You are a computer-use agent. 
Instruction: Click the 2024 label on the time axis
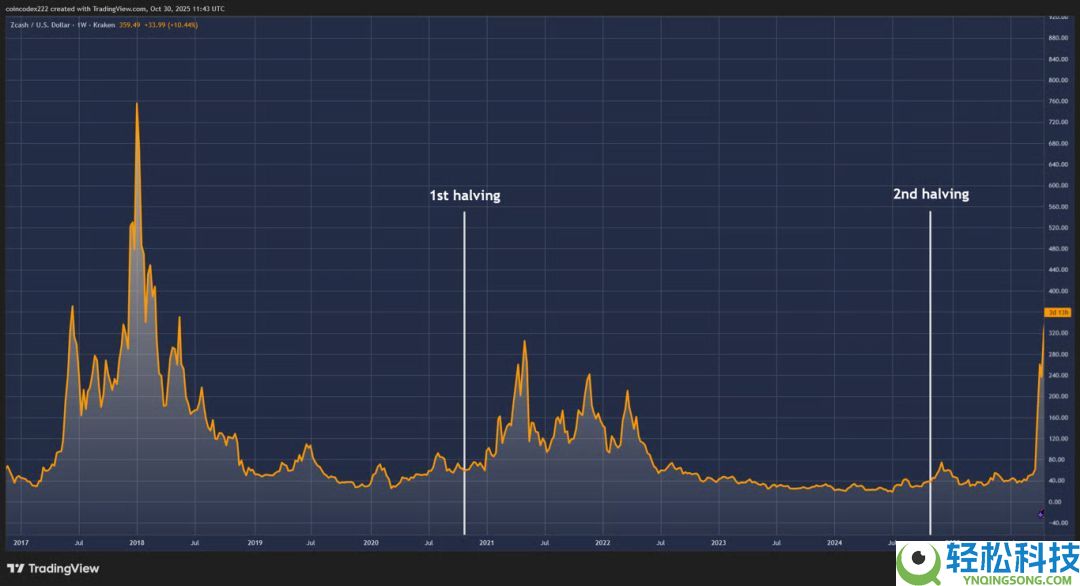(x=834, y=543)
